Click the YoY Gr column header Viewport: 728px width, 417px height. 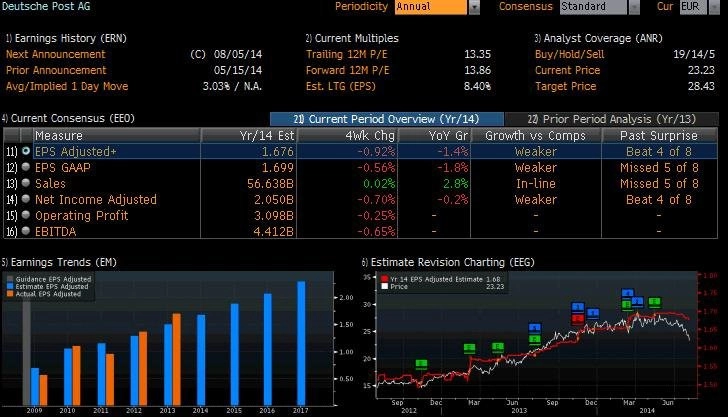coord(434,136)
